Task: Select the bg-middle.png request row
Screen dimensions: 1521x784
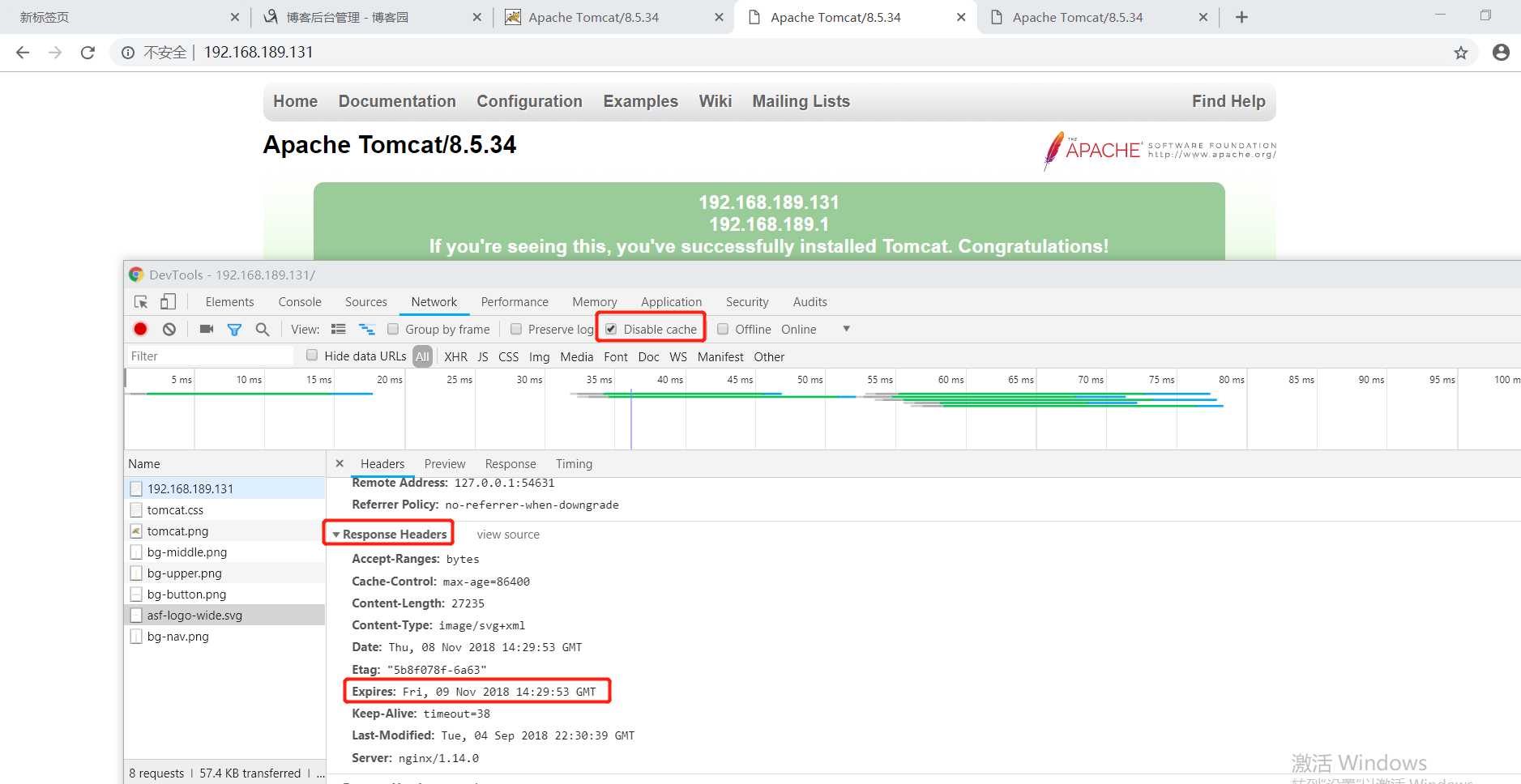Action: pyautogui.click(x=225, y=552)
